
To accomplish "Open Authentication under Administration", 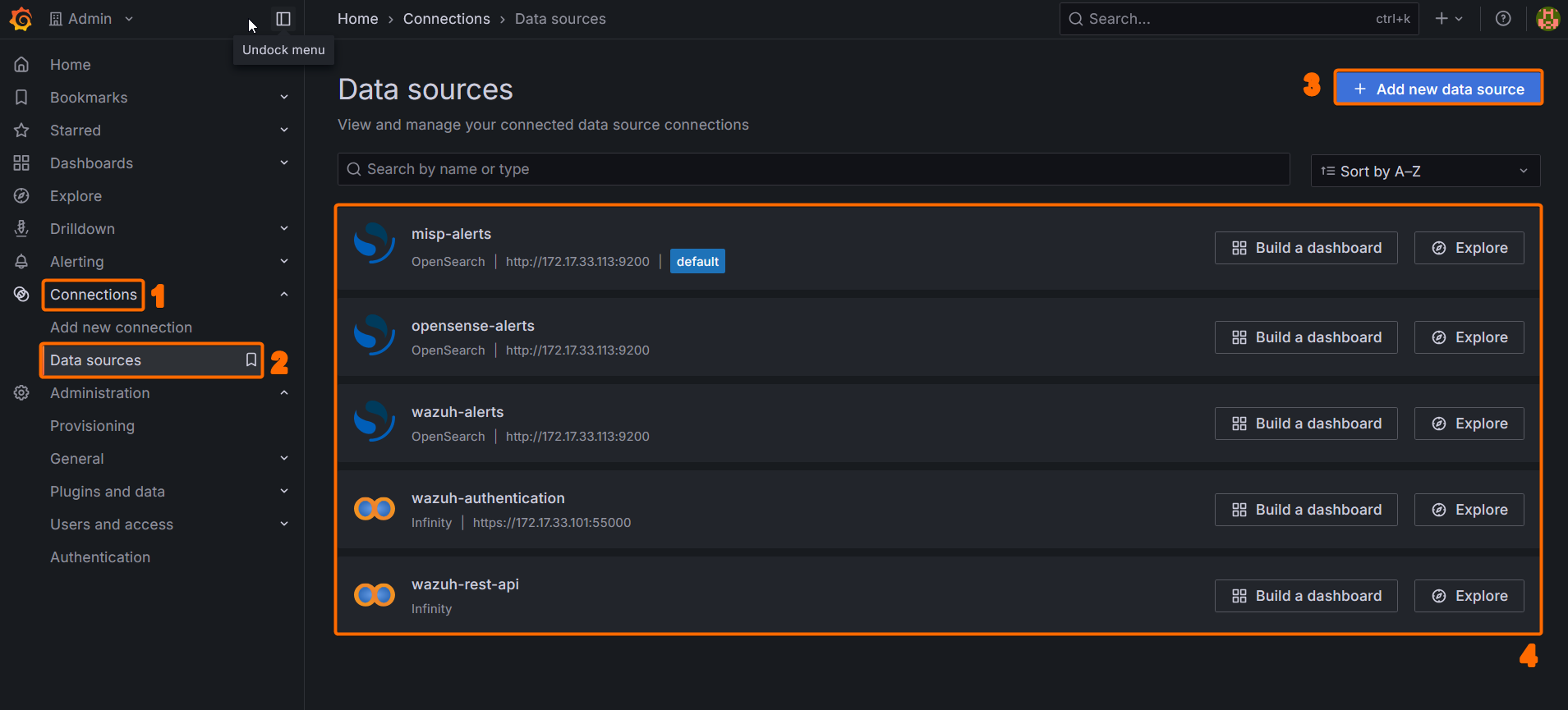I will (100, 557).
